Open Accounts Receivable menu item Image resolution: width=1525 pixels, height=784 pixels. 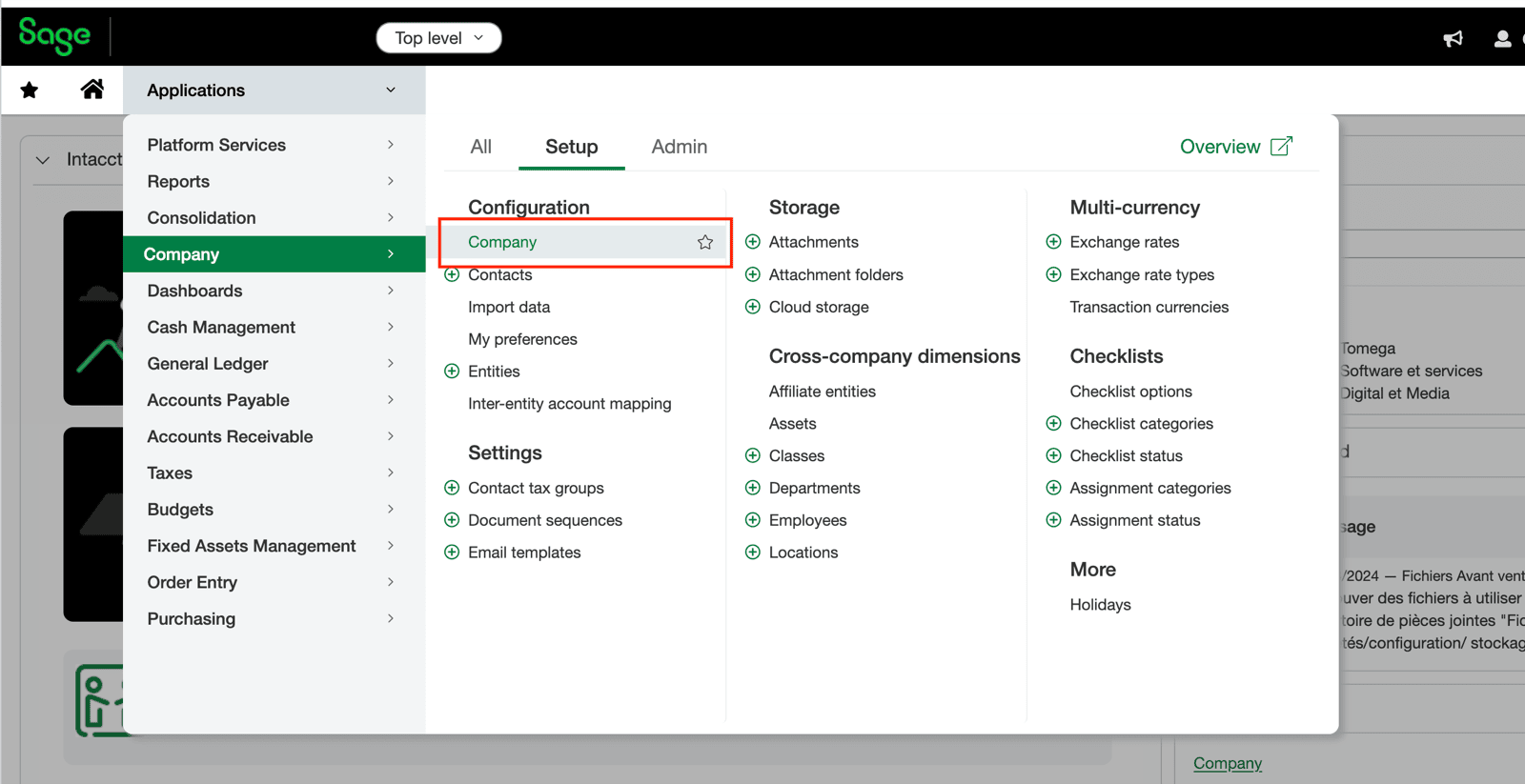click(x=274, y=436)
